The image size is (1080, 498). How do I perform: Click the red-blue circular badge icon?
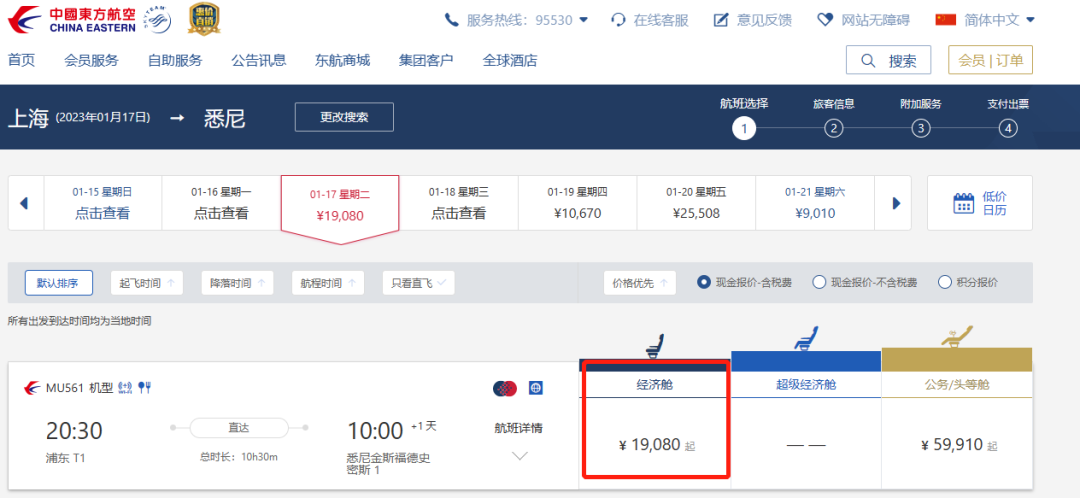point(505,388)
